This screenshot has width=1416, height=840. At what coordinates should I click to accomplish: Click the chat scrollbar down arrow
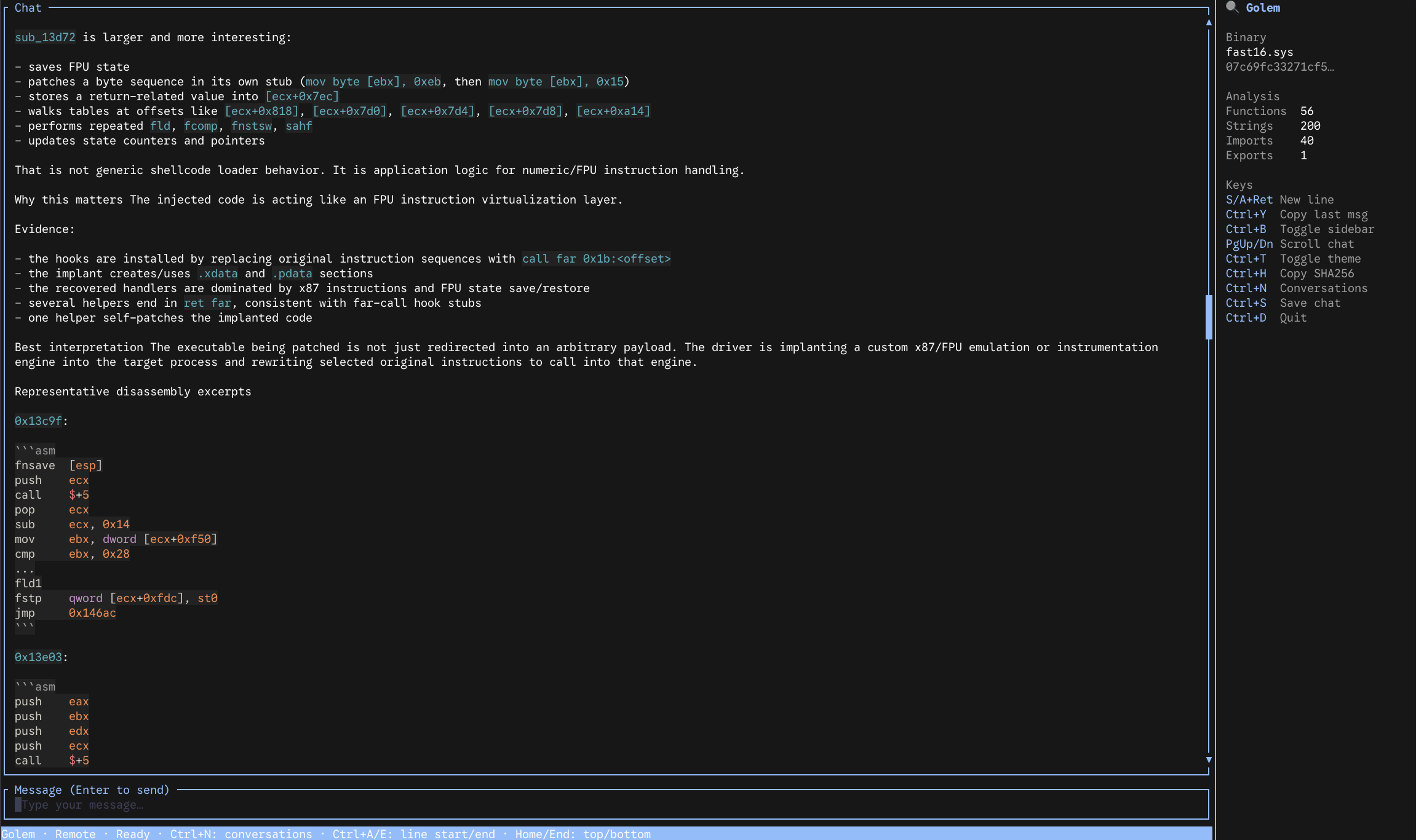(x=1209, y=760)
